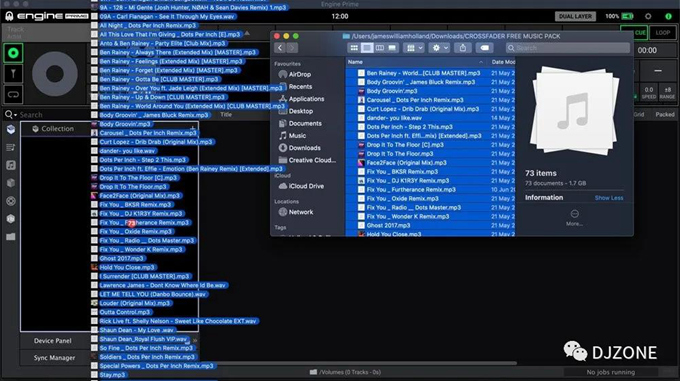Open the cube library sidebar icon
Viewport: 680px width, 381px height.
pyautogui.click(x=11, y=183)
